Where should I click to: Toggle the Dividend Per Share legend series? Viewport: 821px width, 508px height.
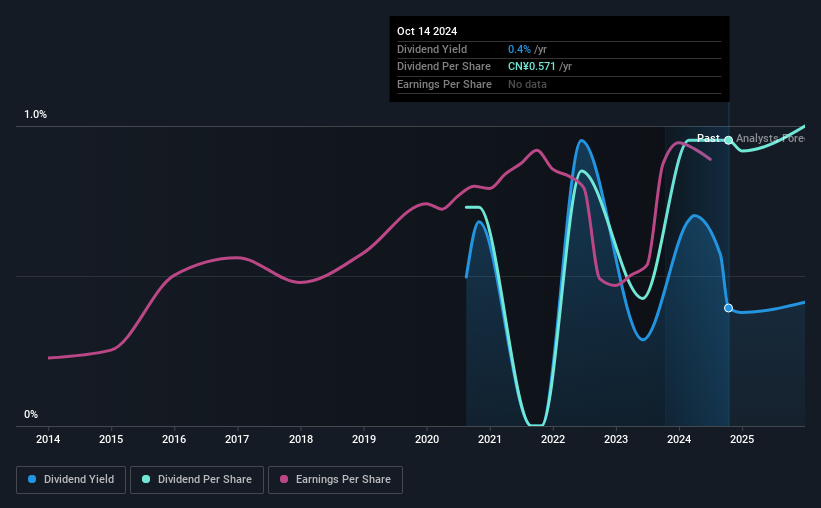pos(197,480)
